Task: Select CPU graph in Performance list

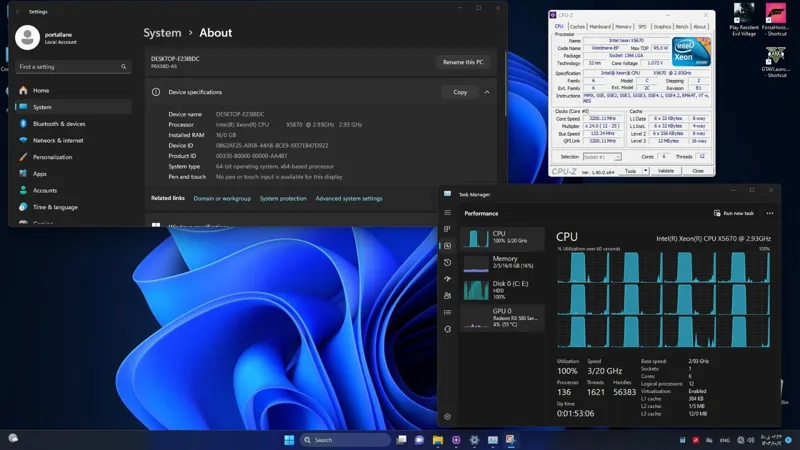Action: 503,238
